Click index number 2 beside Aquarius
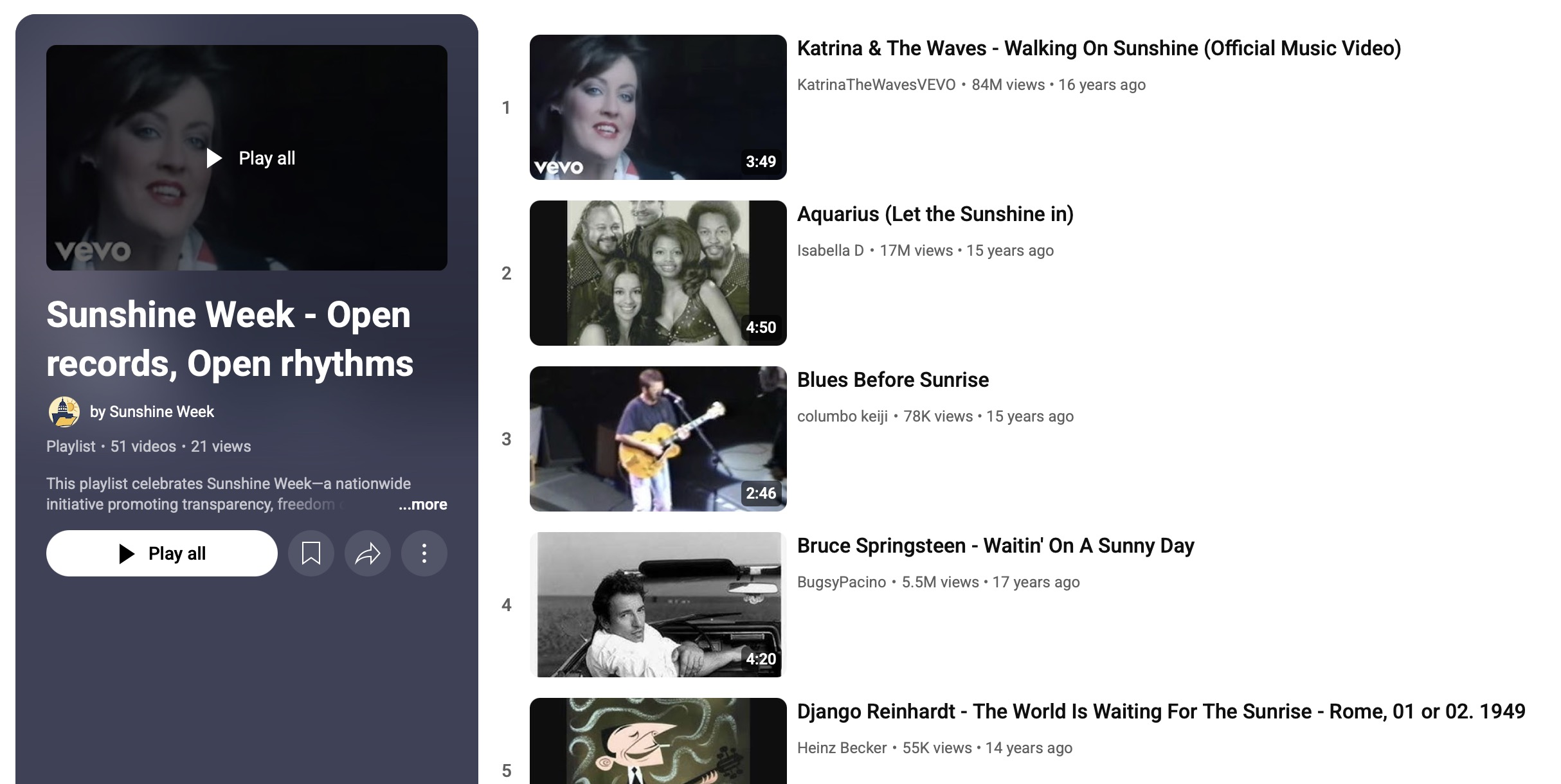Screen dimensions: 1561x784 coord(506,273)
